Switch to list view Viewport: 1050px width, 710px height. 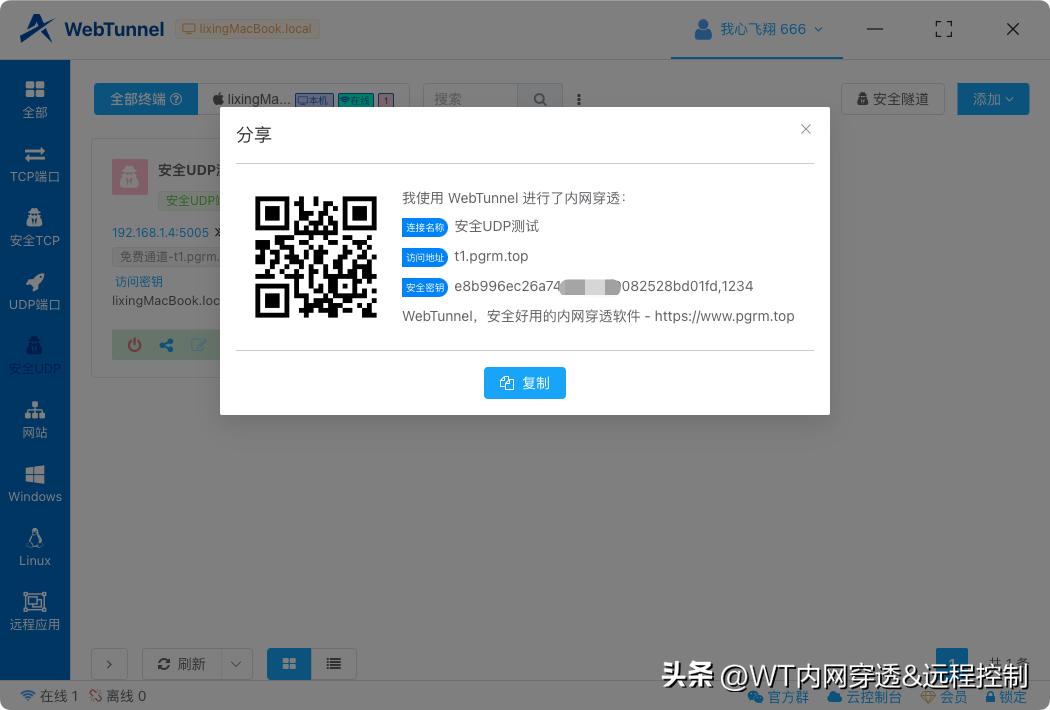coord(333,664)
